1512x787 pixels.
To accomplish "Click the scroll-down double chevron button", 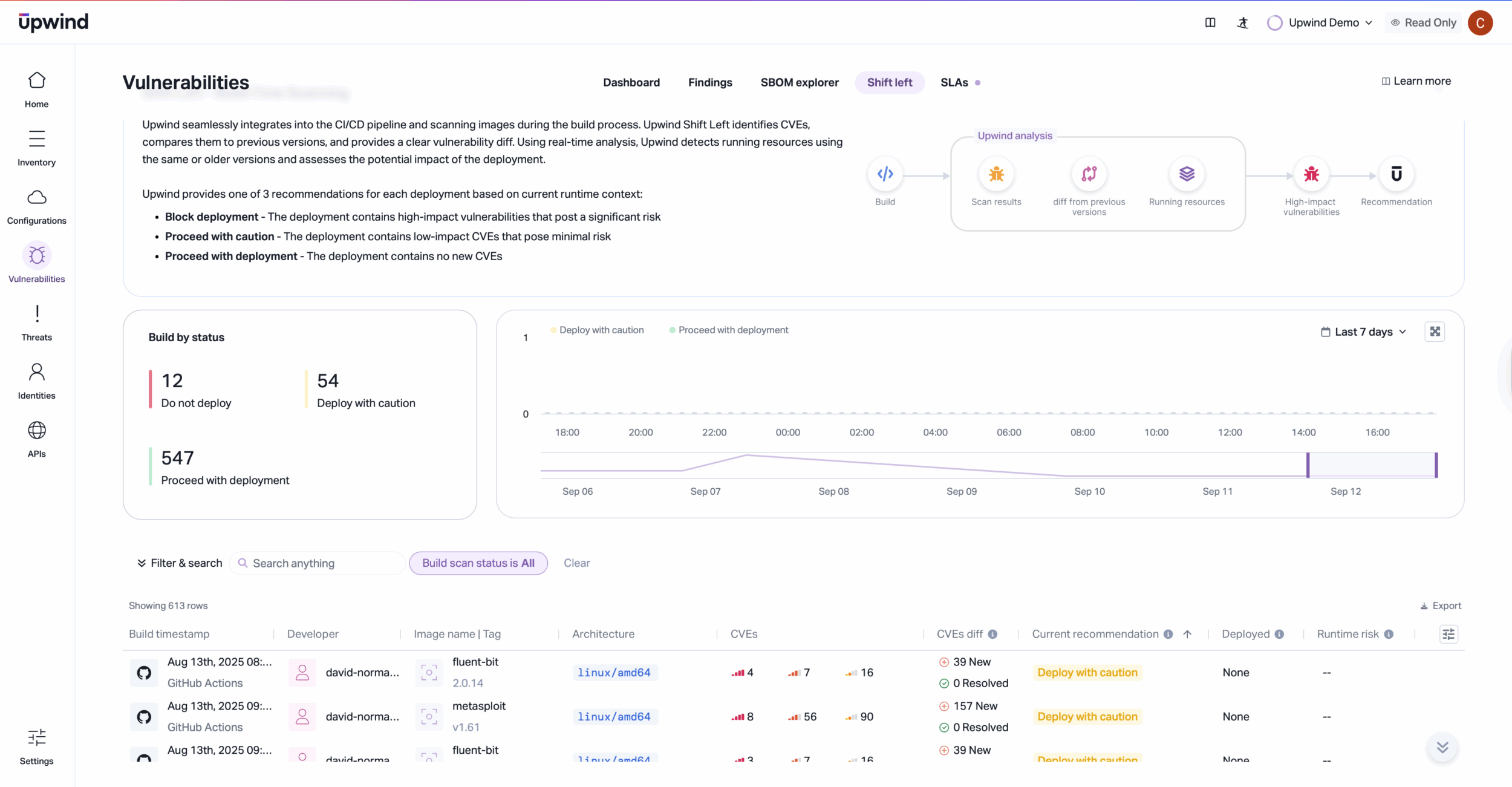I will (x=1442, y=748).
